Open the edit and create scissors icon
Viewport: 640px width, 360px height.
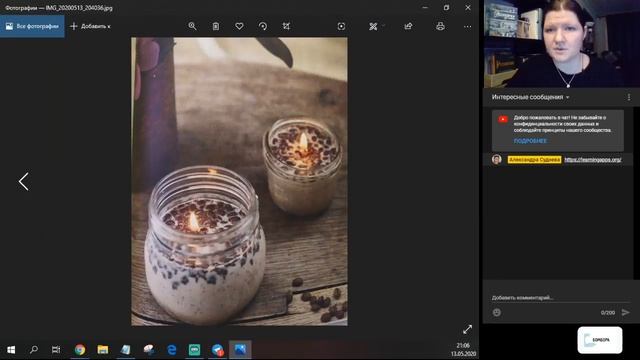point(373,27)
